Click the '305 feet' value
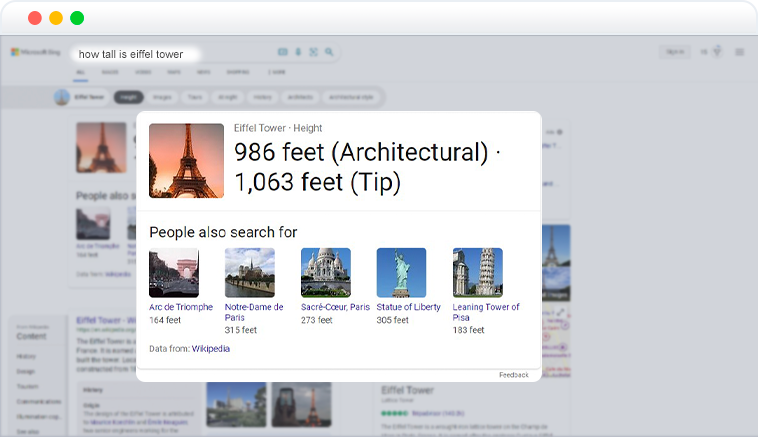The height and width of the screenshot is (437, 758). (x=393, y=320)
